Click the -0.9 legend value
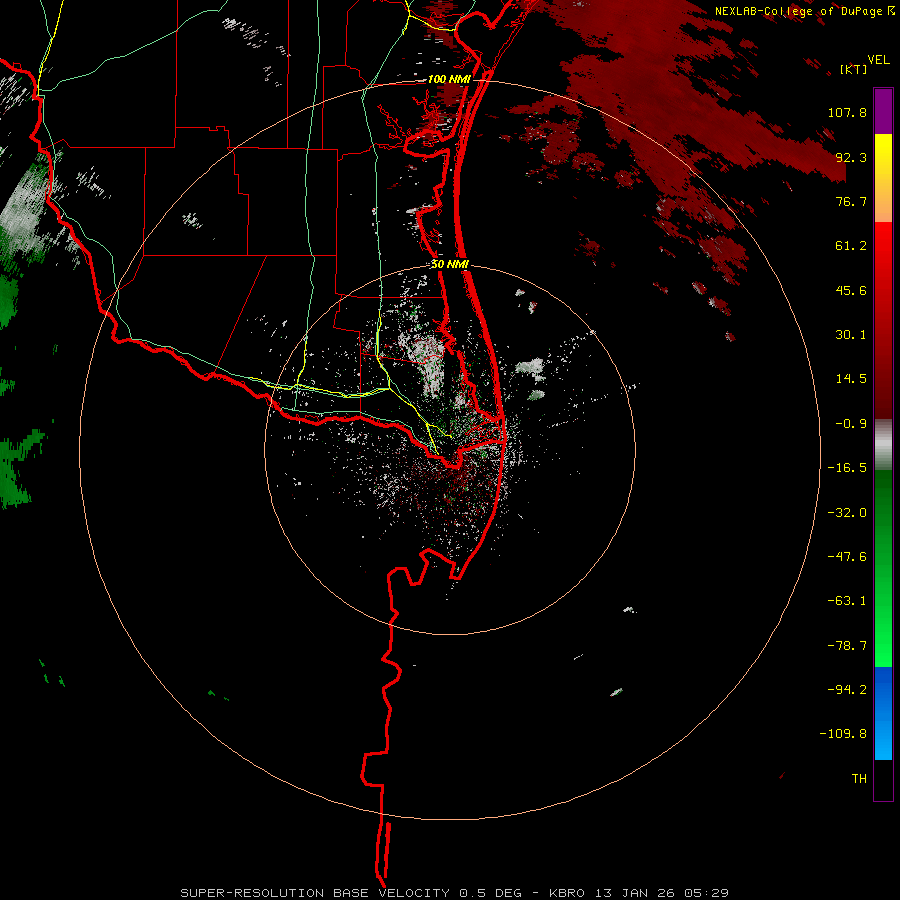The image size is (900, 900). [x=851, y=424]
